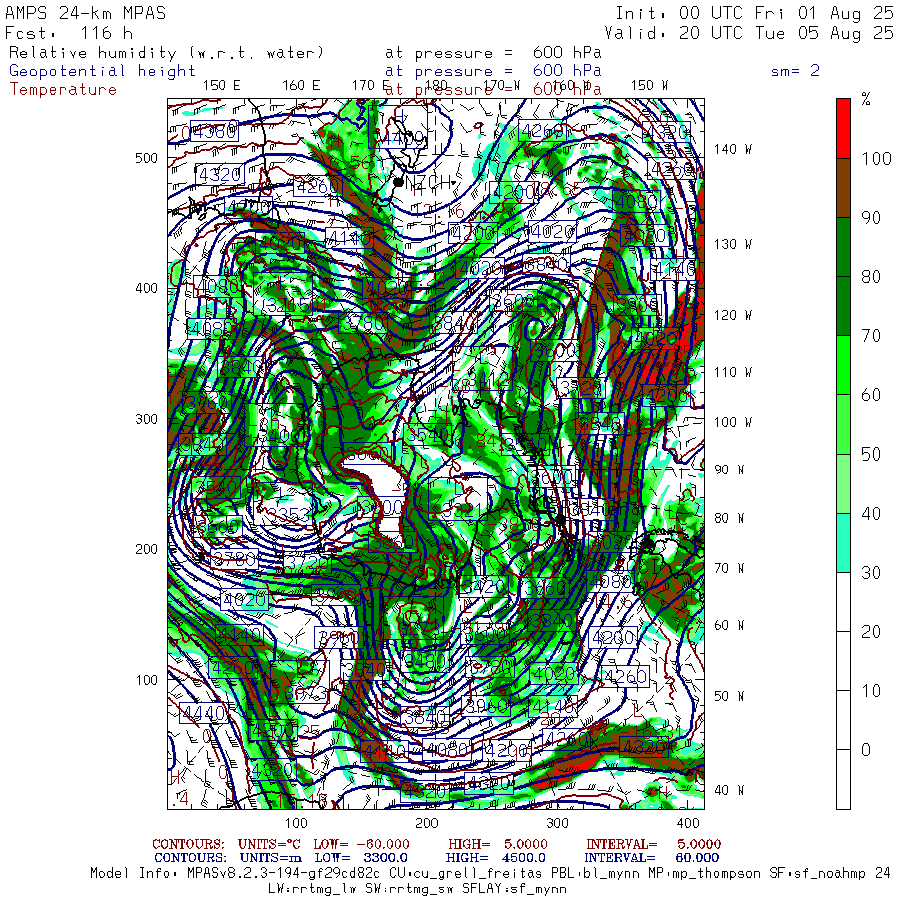Click the brown 90–100% colorbar segment
This screenshot has width=900, height=900.
click(843, 188)
